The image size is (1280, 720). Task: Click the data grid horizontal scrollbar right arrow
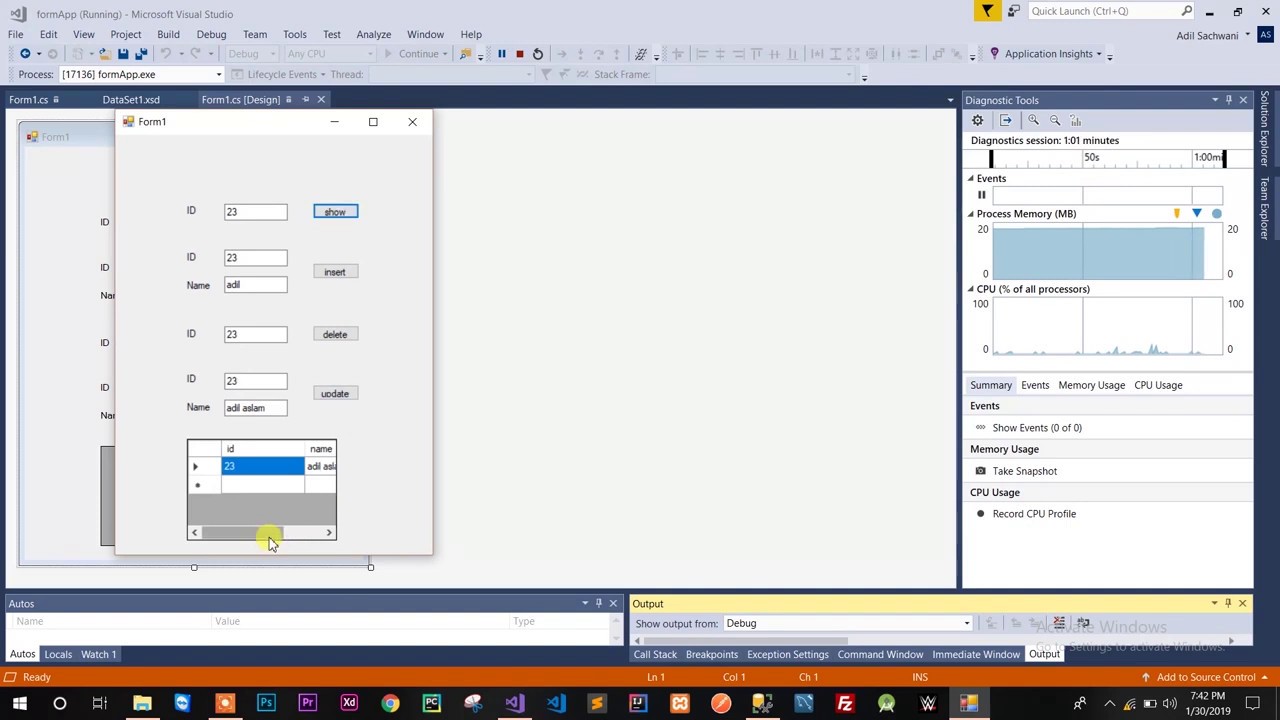coord(328,533)
